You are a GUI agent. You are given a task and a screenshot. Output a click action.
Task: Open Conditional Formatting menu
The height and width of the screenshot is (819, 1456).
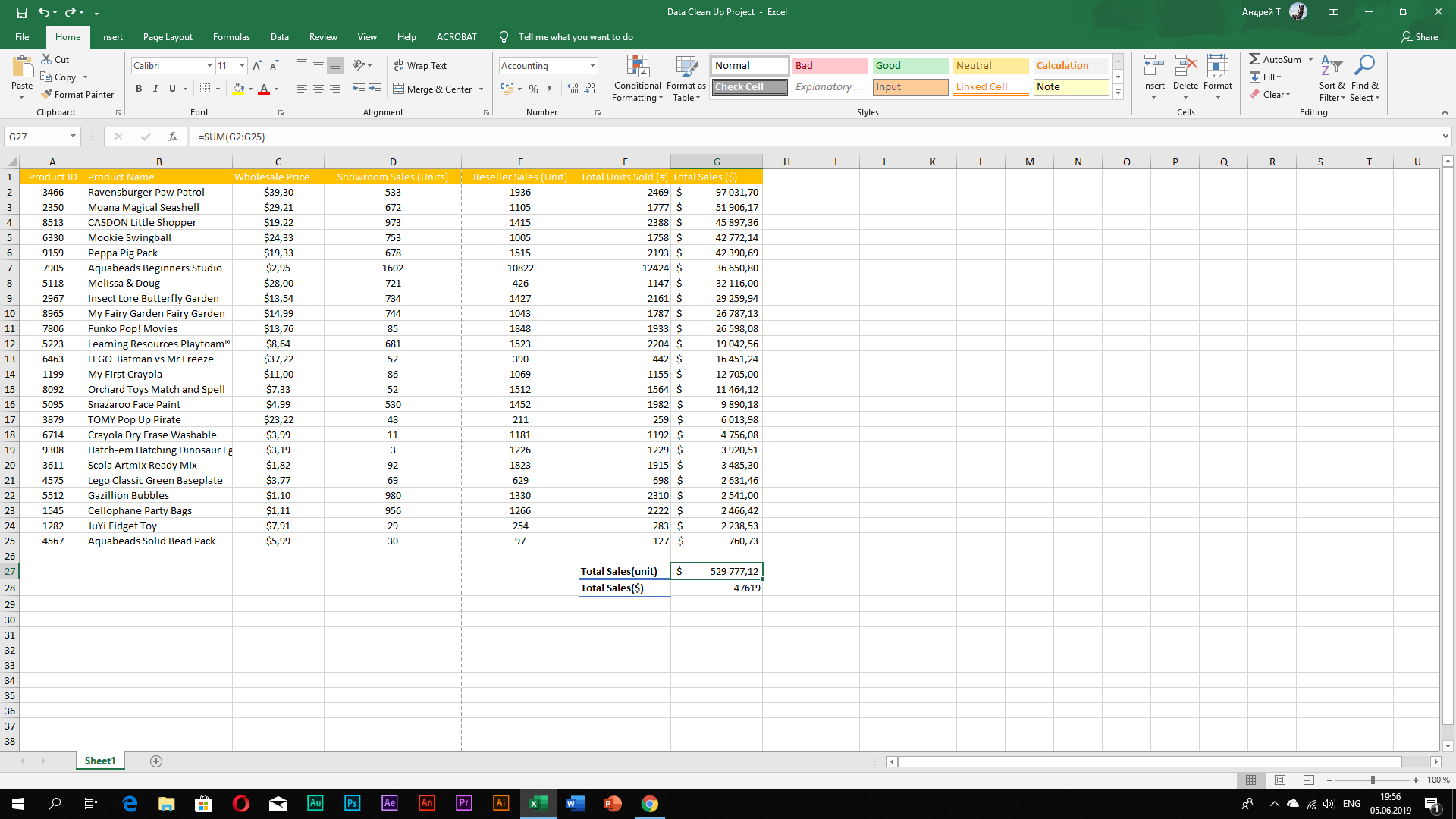pos(638,78)
